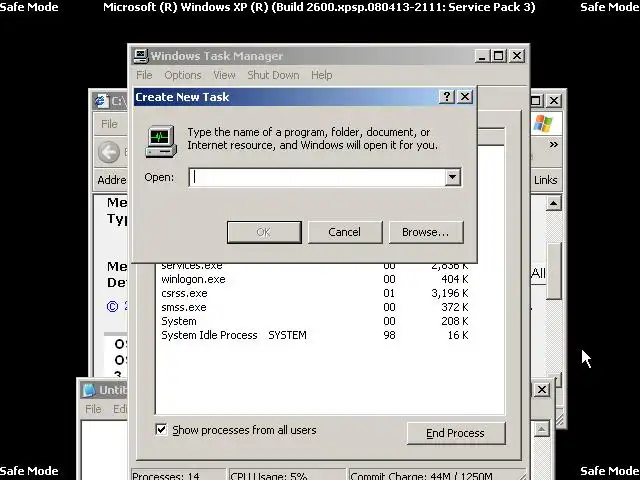Click the Browse... button

click(x=426, y=232)
